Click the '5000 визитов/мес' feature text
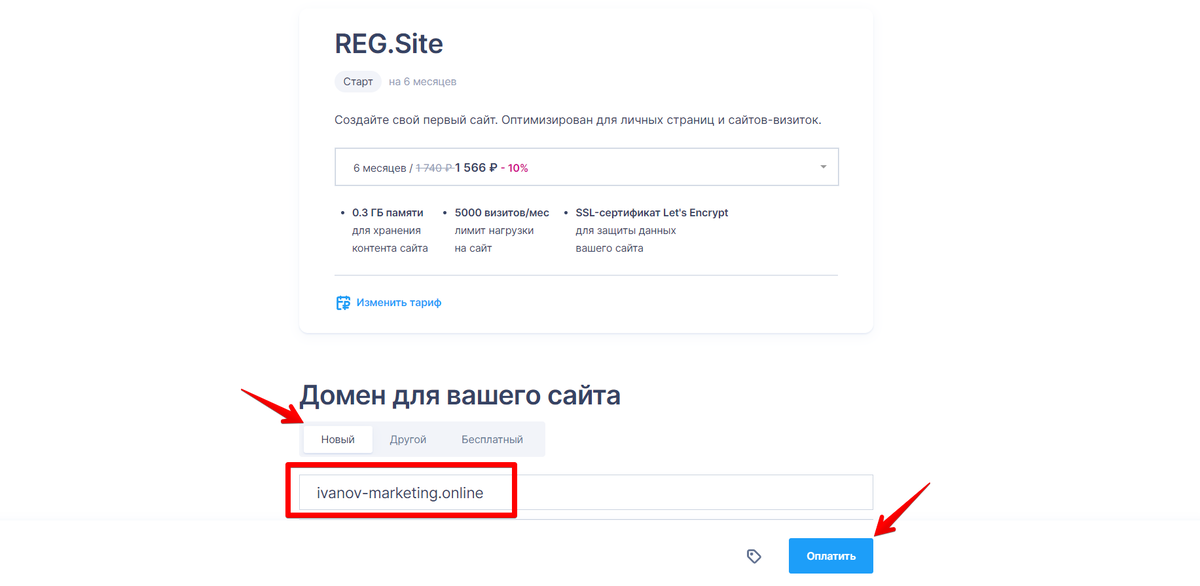This screenshot has height=586, width=1200. coord(502,213)
